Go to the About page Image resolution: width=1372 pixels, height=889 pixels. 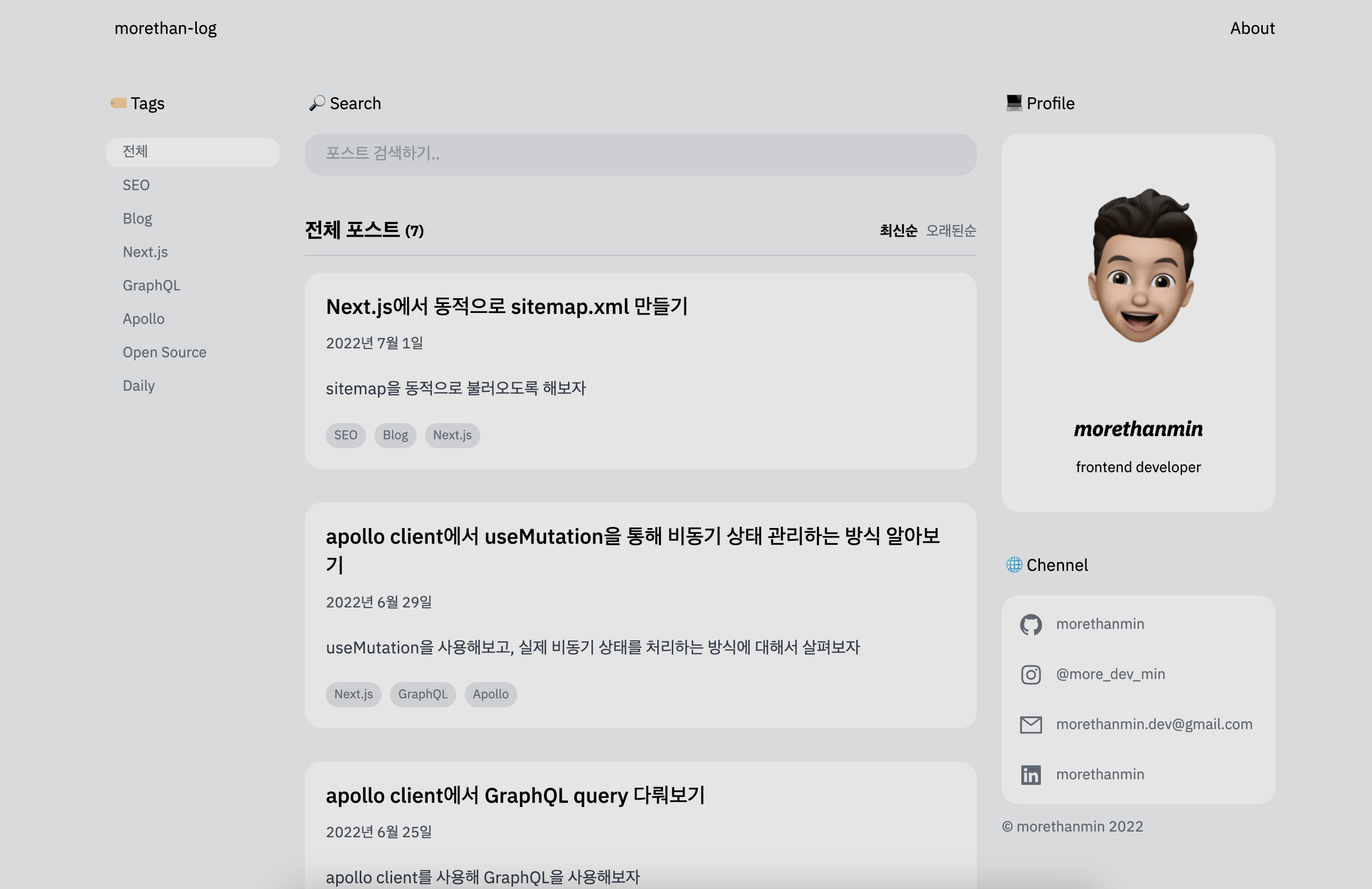pos(1252,28)
